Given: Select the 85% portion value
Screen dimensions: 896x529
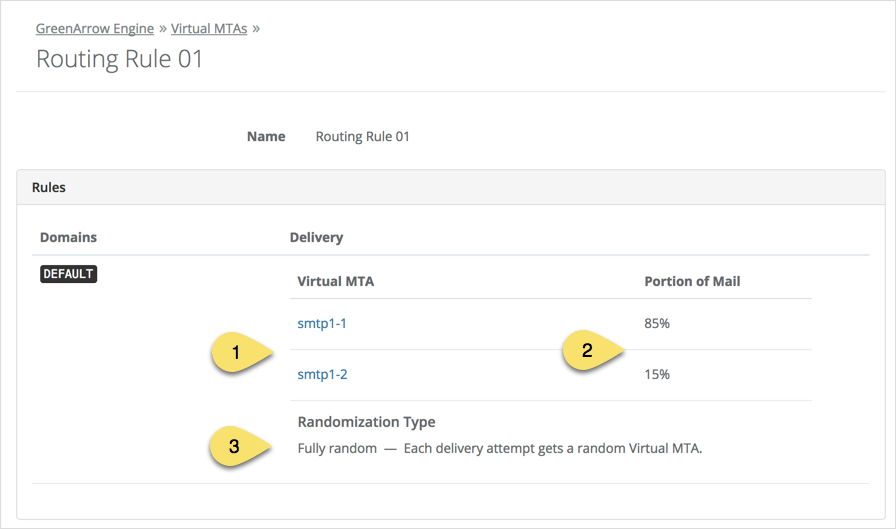Looking at the screenshot, I should coord(657,324).
